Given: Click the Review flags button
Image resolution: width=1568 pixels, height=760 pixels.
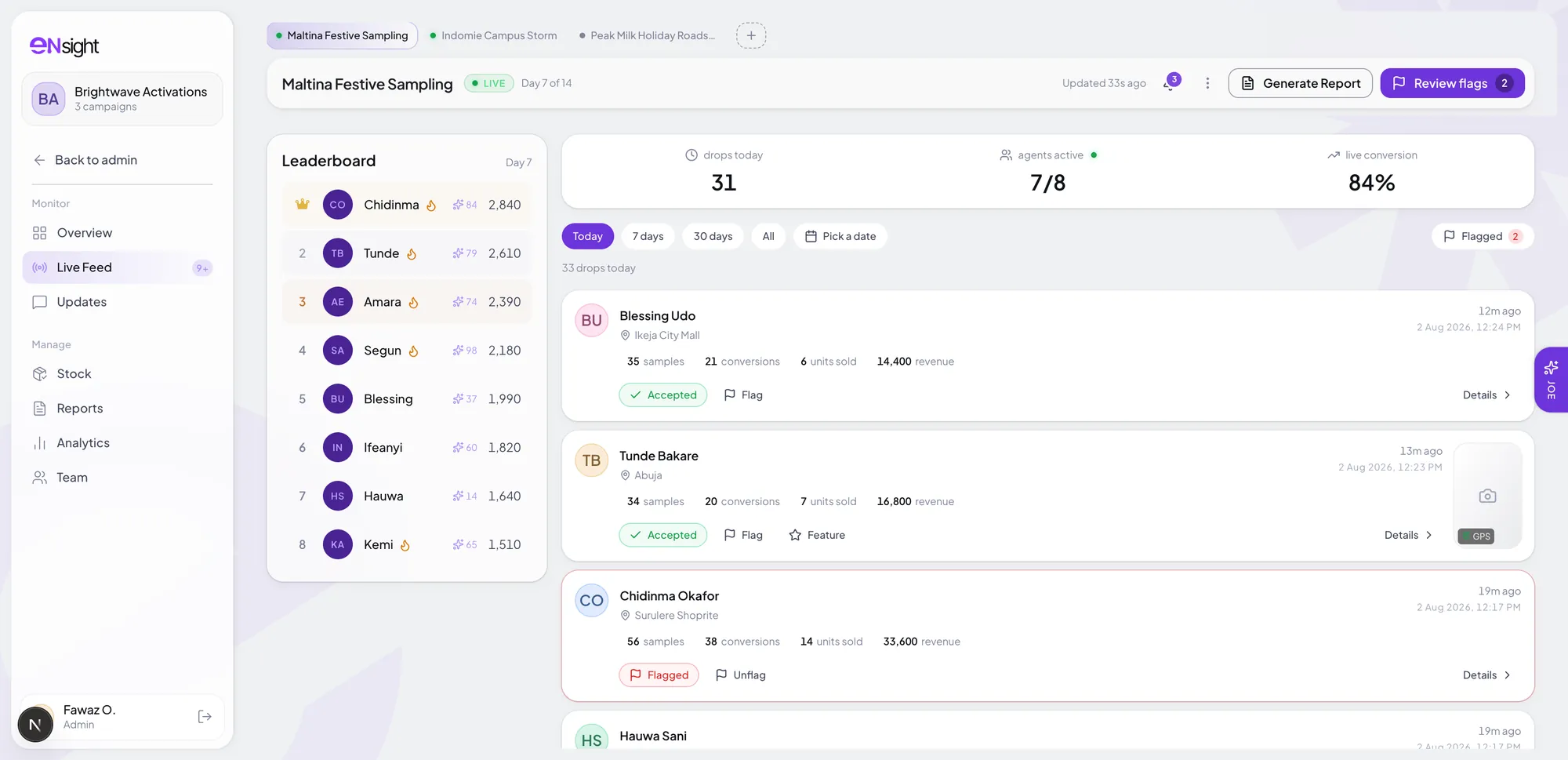Looking at the screenshot, I should click(1452, 83).
